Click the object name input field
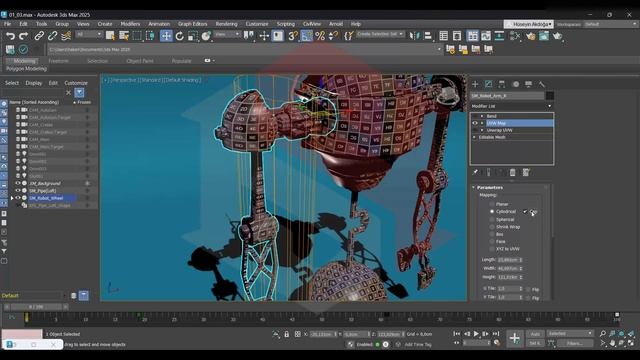640x360 pixels. (507, 96)
